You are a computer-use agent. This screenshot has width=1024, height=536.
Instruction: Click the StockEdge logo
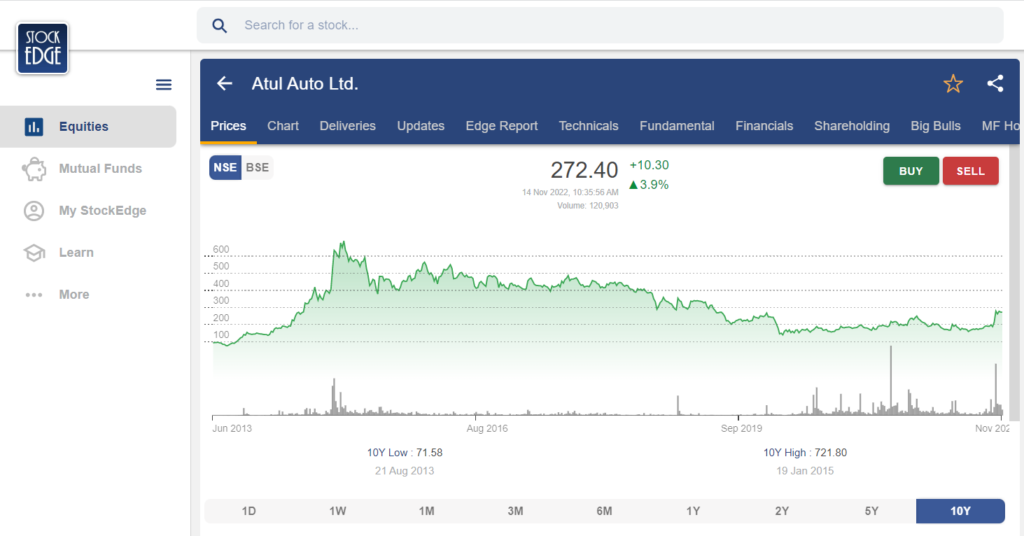coord(42,48)
